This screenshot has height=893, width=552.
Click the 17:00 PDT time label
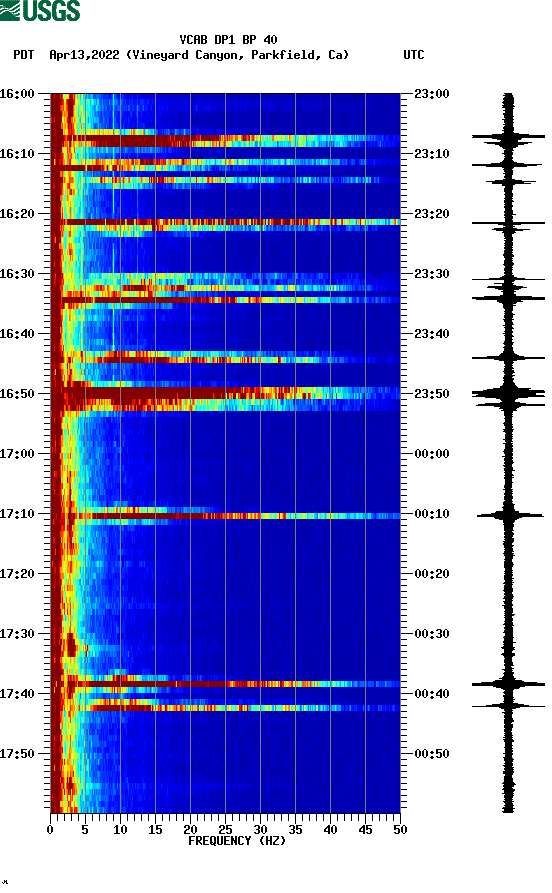pos(17,454)
